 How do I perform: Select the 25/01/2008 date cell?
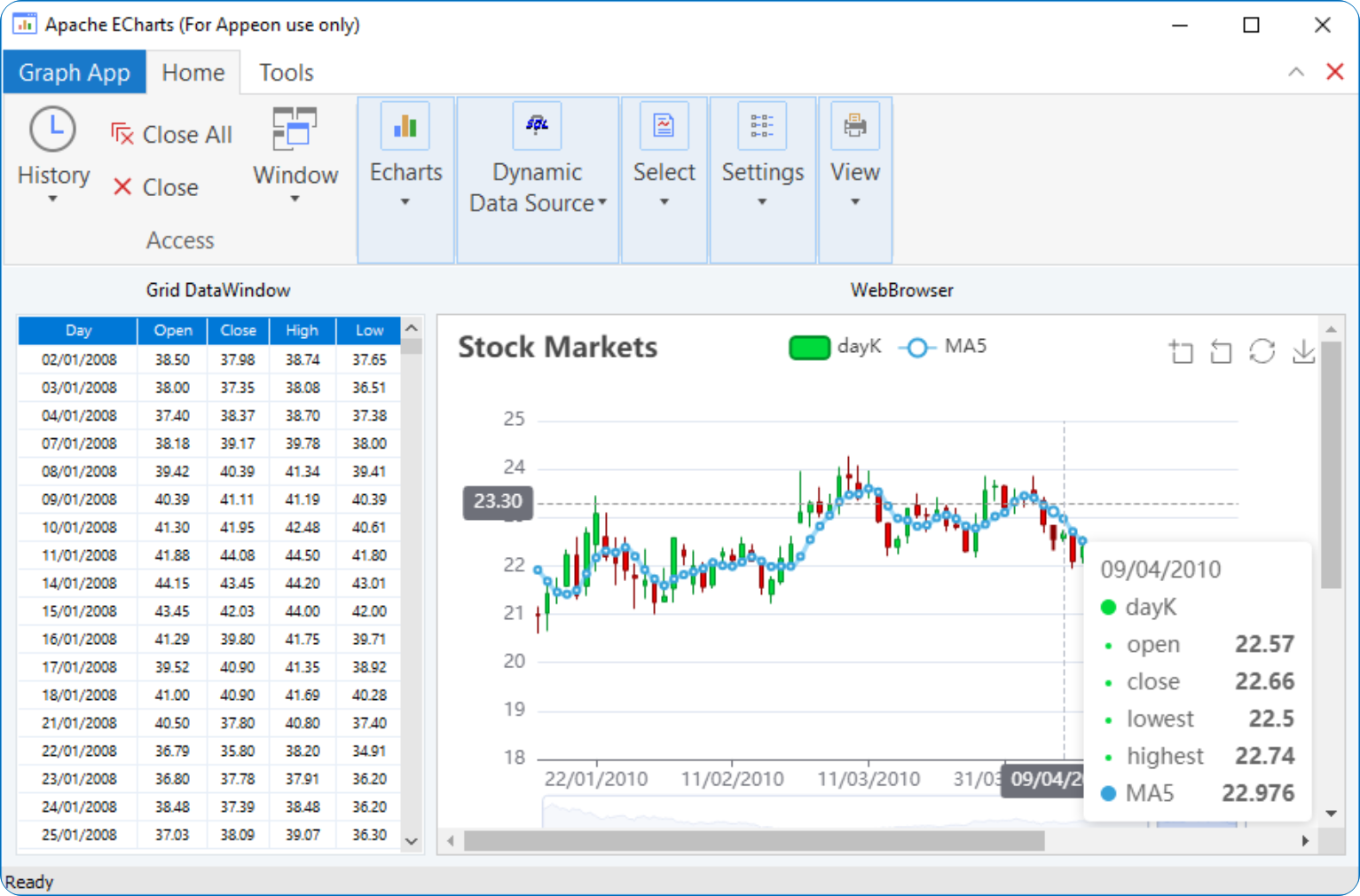[x=78, y=834]
